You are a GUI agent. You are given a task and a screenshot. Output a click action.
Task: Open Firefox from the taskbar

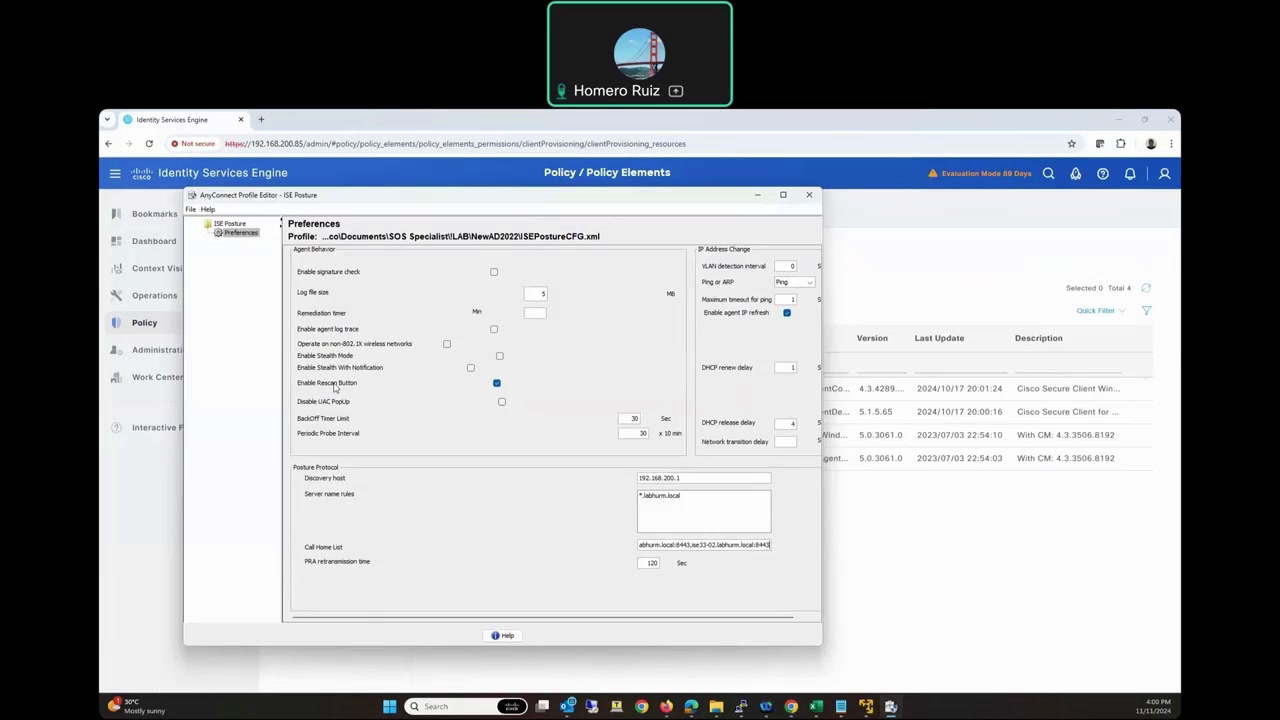click(666, 706)
